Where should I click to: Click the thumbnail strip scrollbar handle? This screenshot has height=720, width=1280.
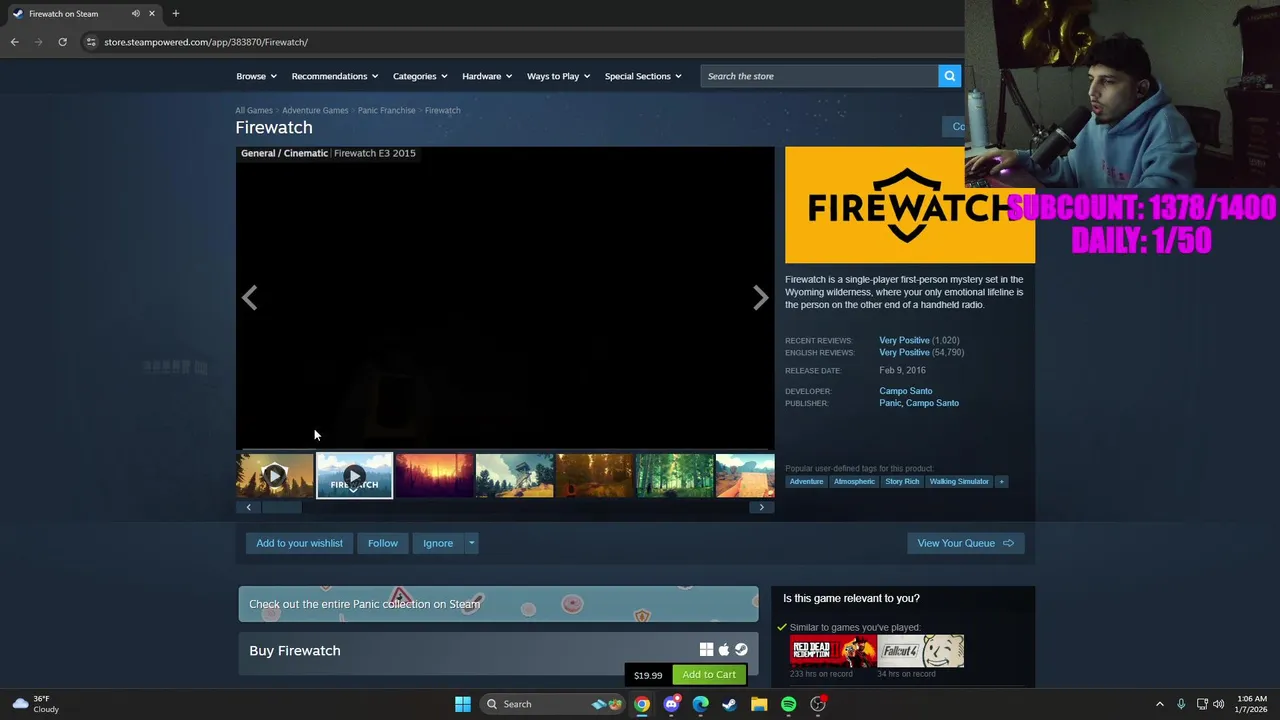[x=281, y=507]
